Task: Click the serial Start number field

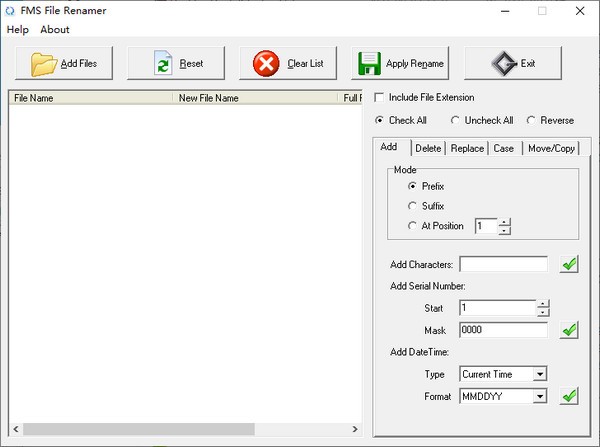Action: tap(498, 308)
